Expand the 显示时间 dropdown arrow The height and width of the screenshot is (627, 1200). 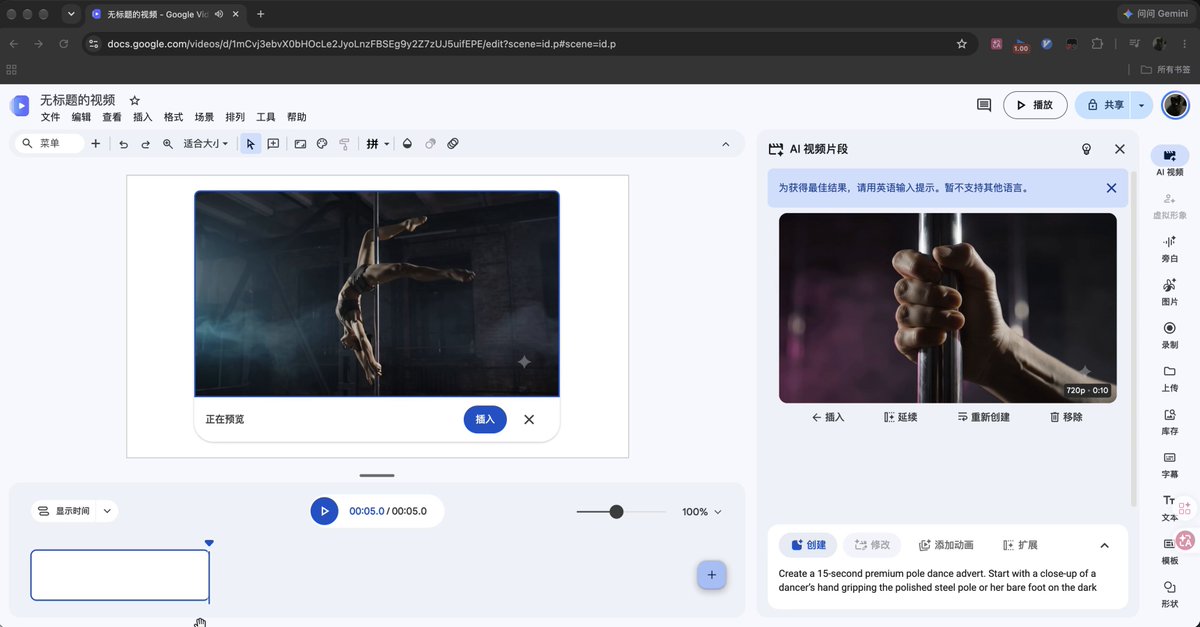click(107, 511)
